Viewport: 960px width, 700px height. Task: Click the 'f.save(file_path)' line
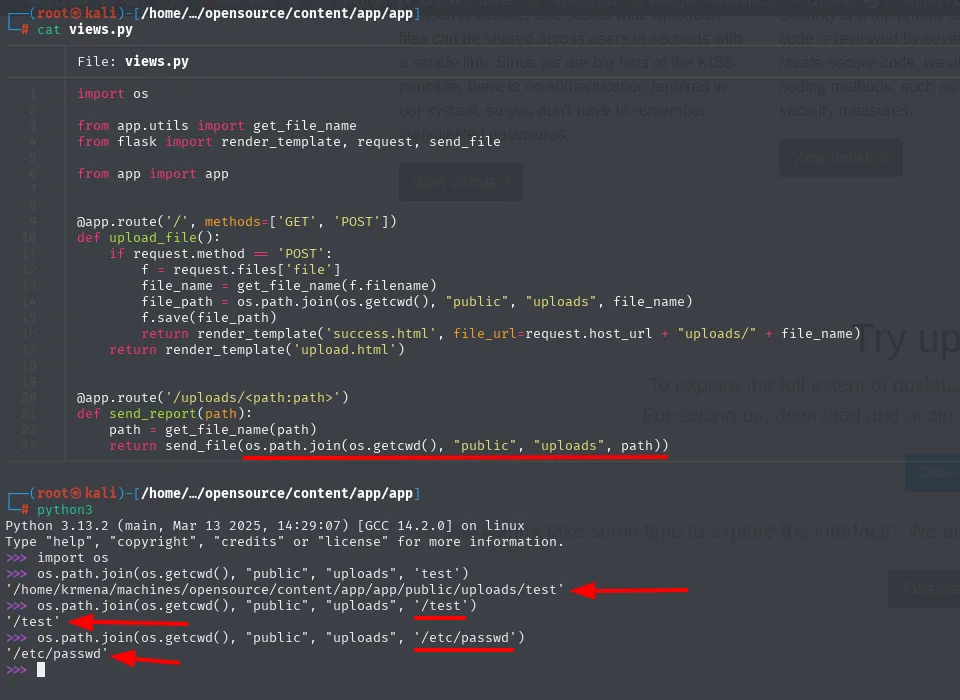click(x=209, y=317)
